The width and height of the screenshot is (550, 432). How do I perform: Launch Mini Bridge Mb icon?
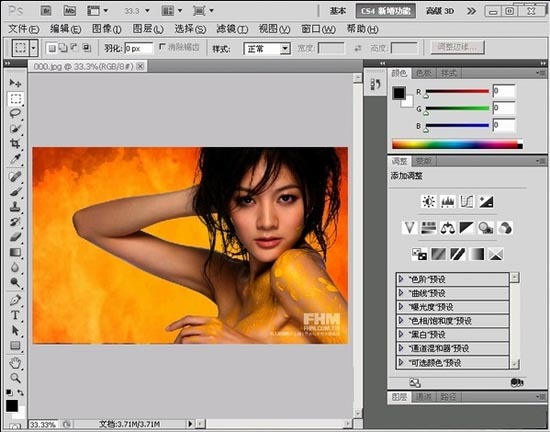[x=70, y=11]
